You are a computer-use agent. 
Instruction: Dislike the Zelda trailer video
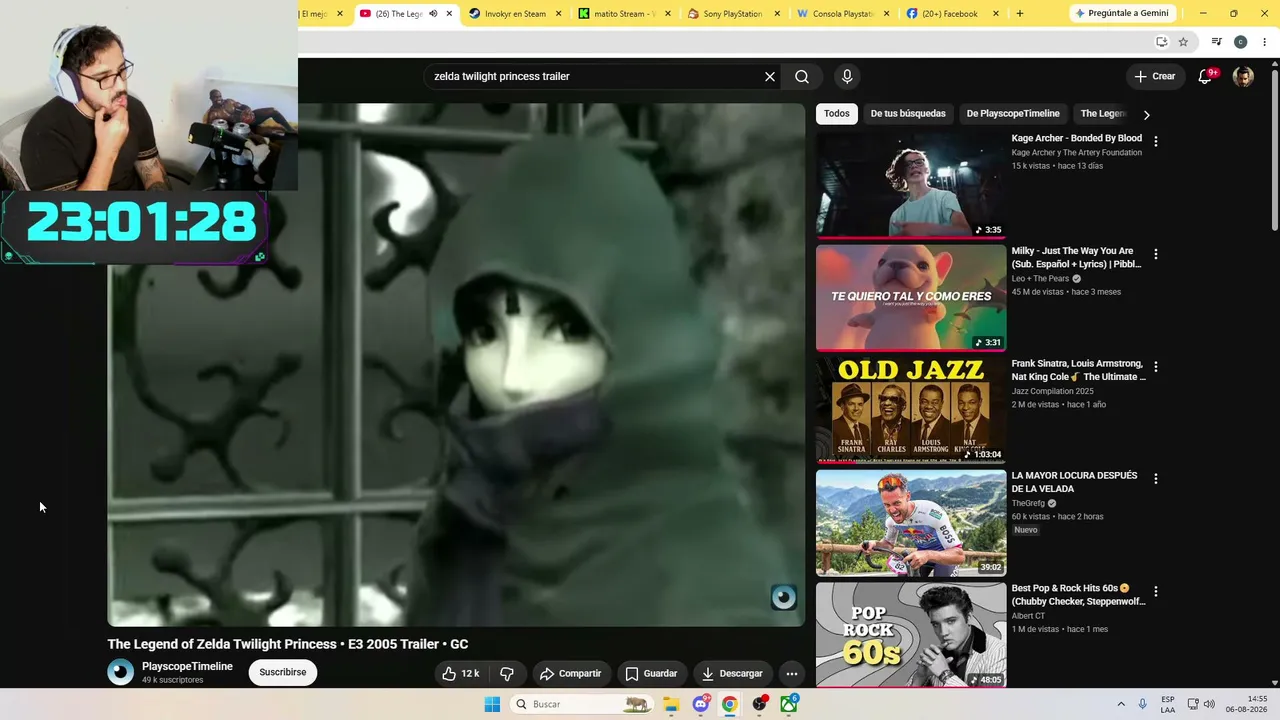point(507,674)
